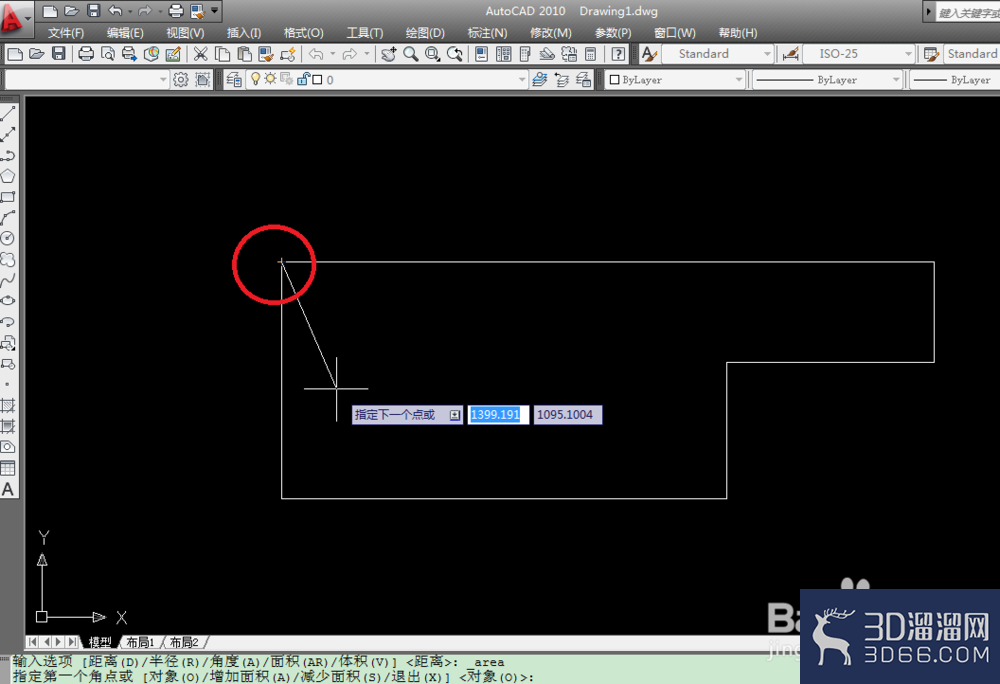
Task: Save drawing from Quick Access toolbar
Action: click(94, 11)
